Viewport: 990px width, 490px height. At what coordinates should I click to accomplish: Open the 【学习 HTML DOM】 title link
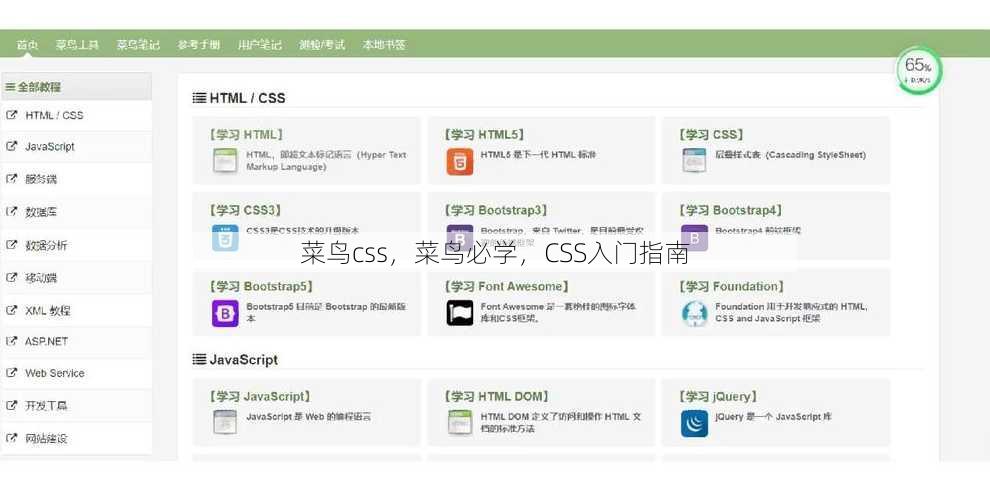click(496, 396)
